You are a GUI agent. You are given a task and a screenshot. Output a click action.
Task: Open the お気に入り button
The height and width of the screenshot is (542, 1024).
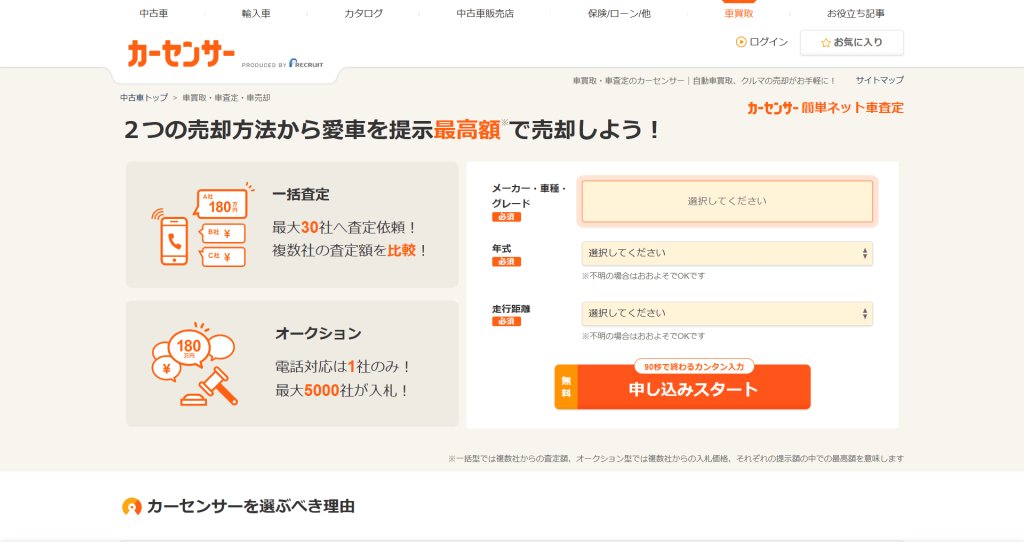click(x=852, y=42)
